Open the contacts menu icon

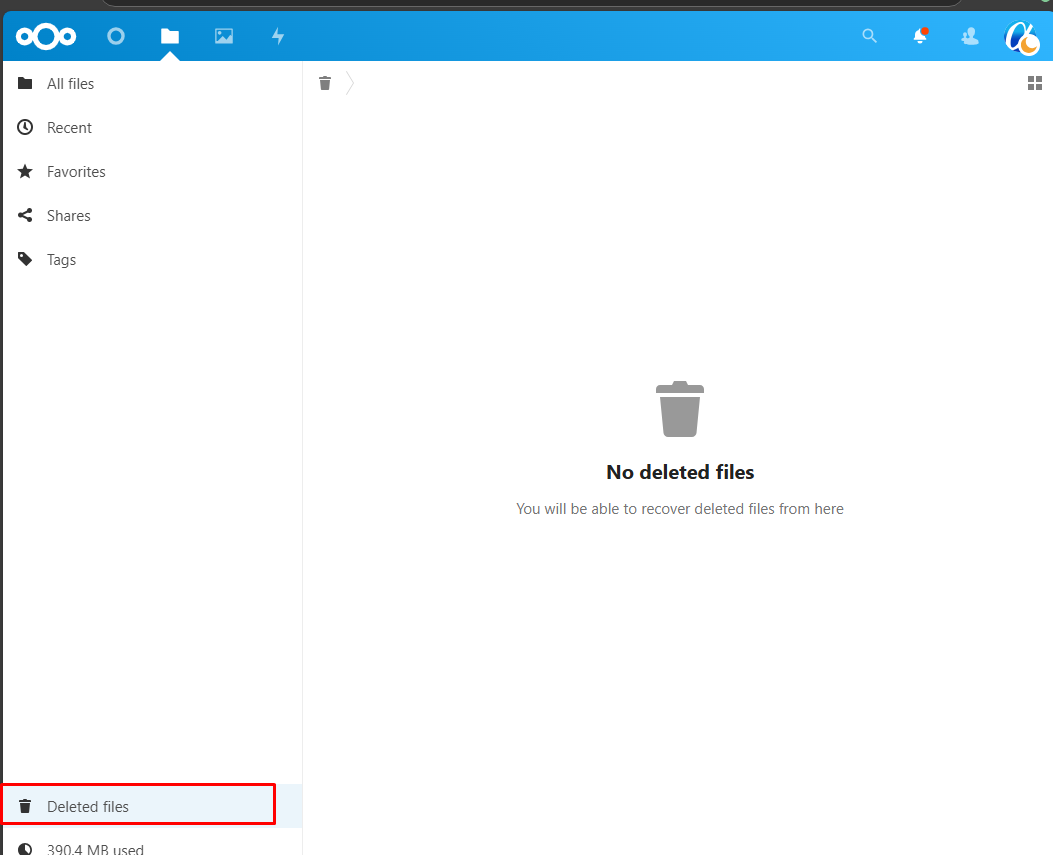pyautogui.click(x=969, y=37)
